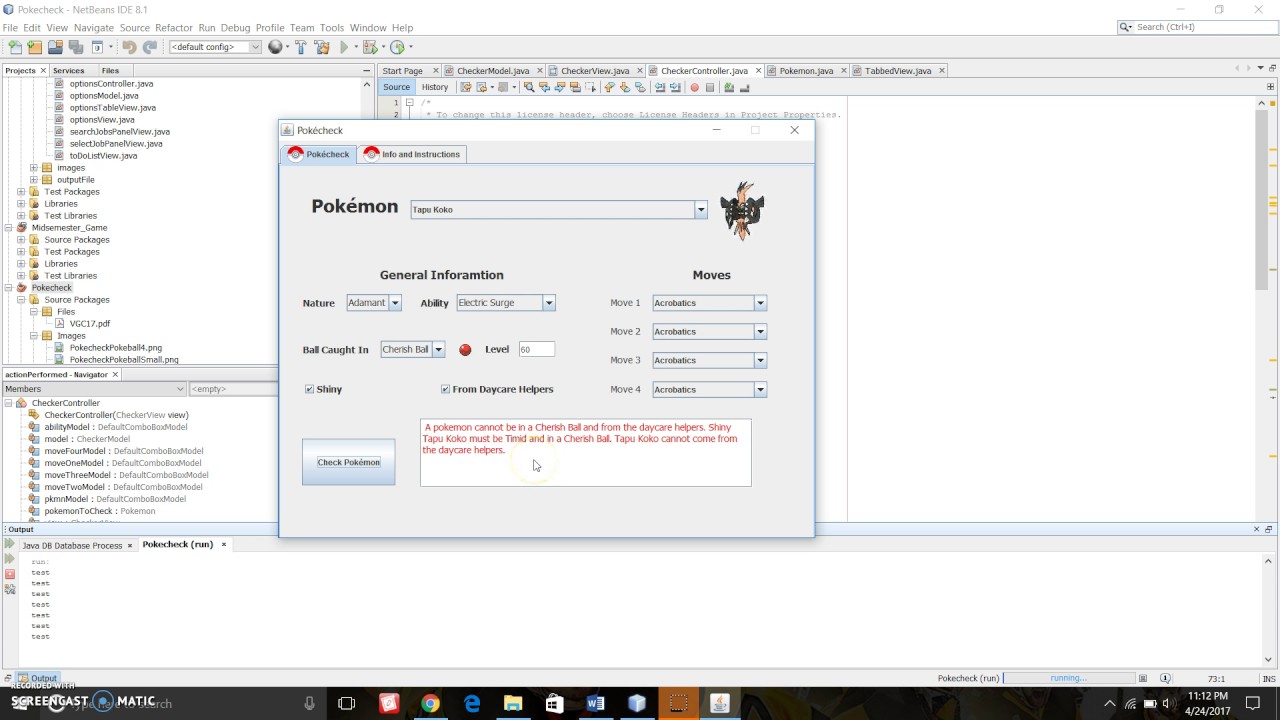Screen dimensions: 1280x720
Task: Click the Cortana microphone icon
Action: pyautogui.click(x=310, y=703)
